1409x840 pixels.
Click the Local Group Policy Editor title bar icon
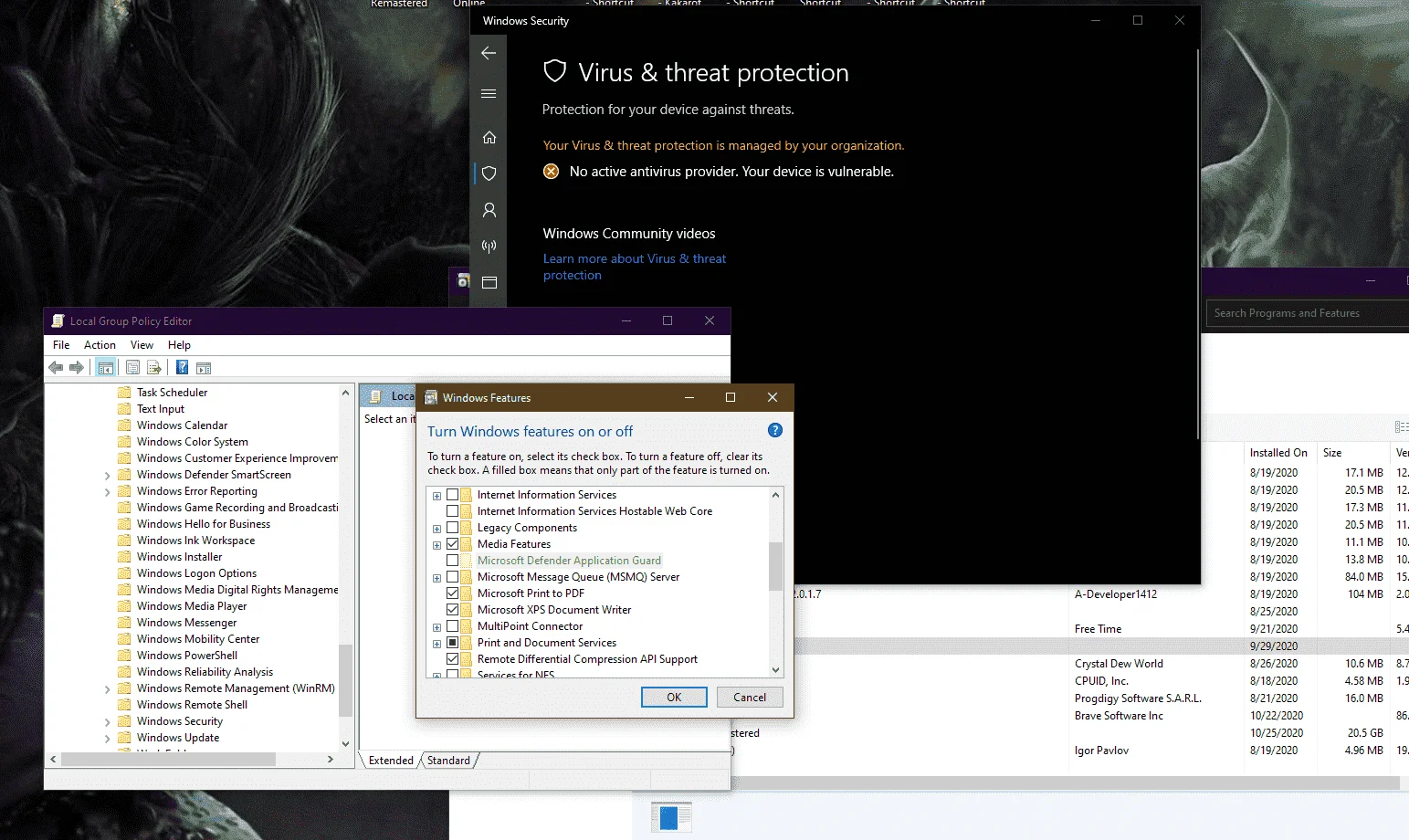(58, 321)
